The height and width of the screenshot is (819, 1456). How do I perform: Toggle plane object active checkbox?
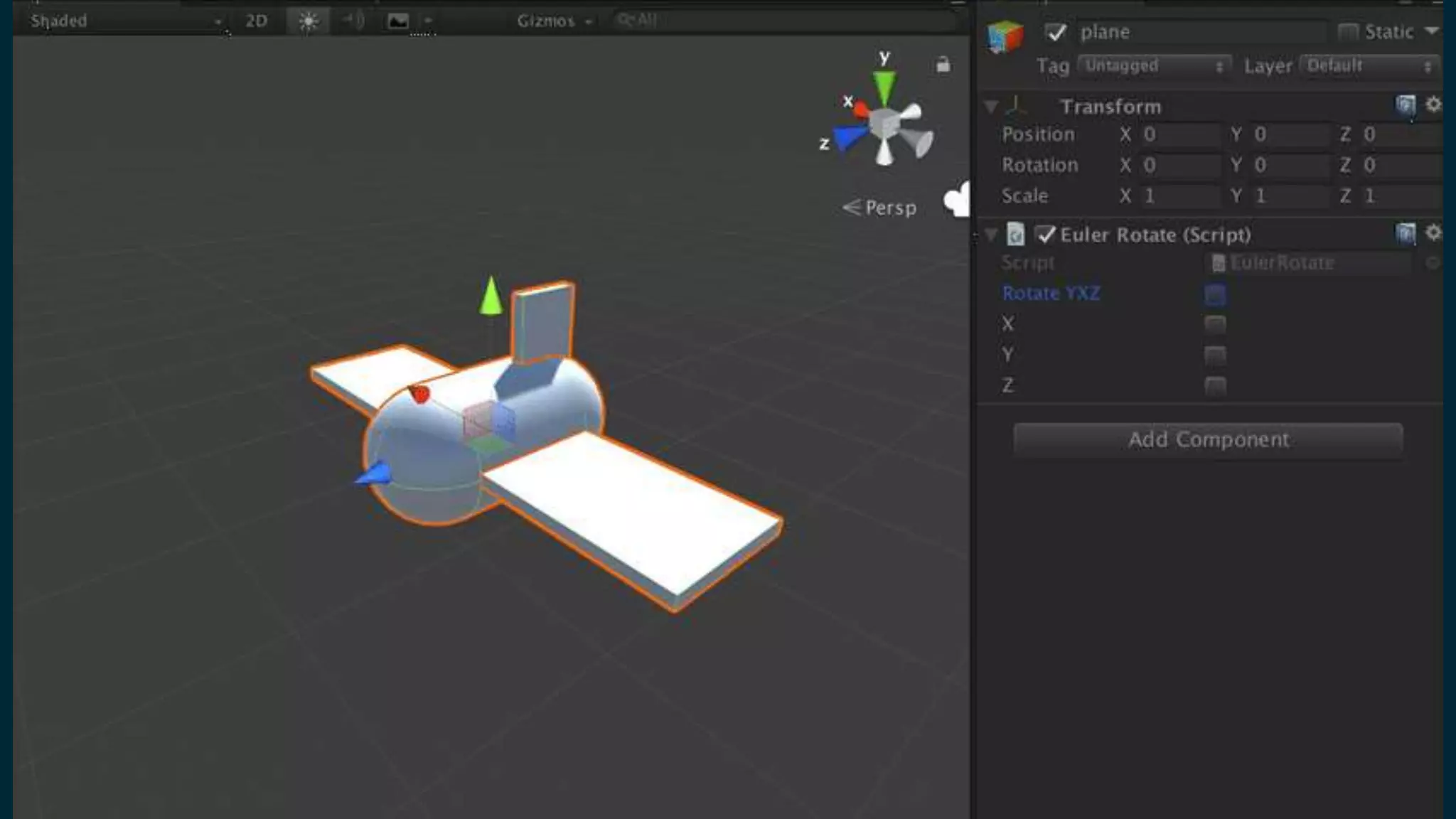[x=1056, y=32]
